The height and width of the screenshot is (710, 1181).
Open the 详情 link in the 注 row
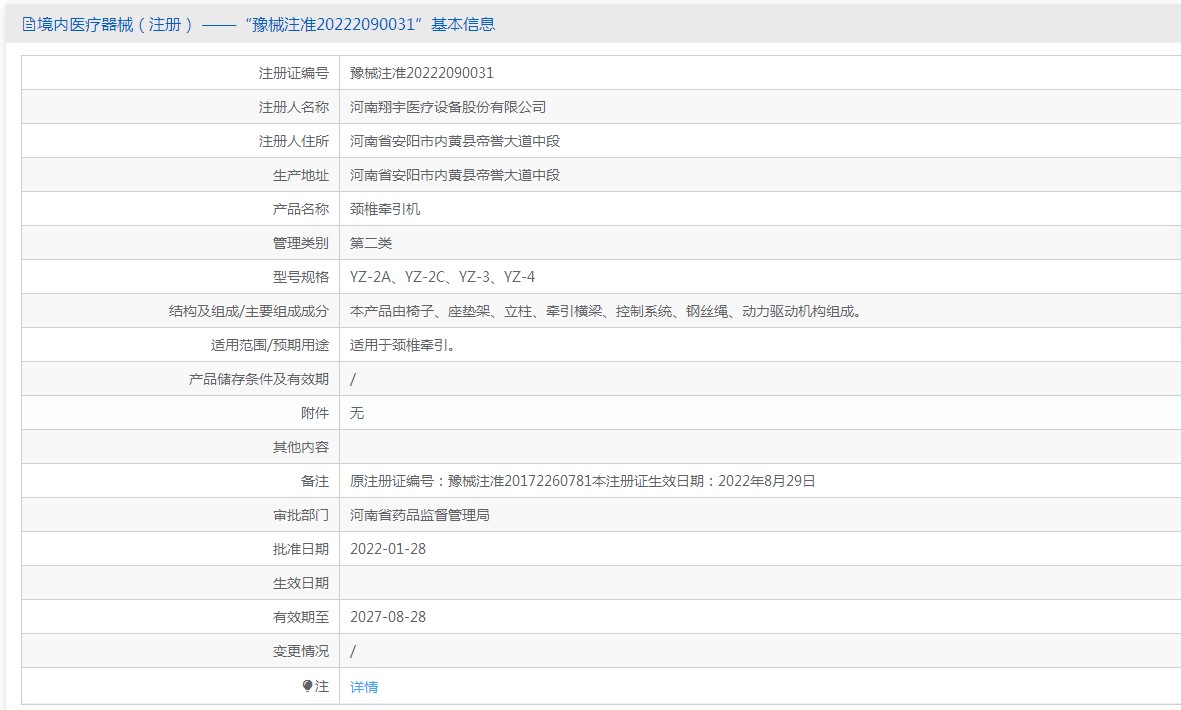pyautogui.click(x=364, y=687)
